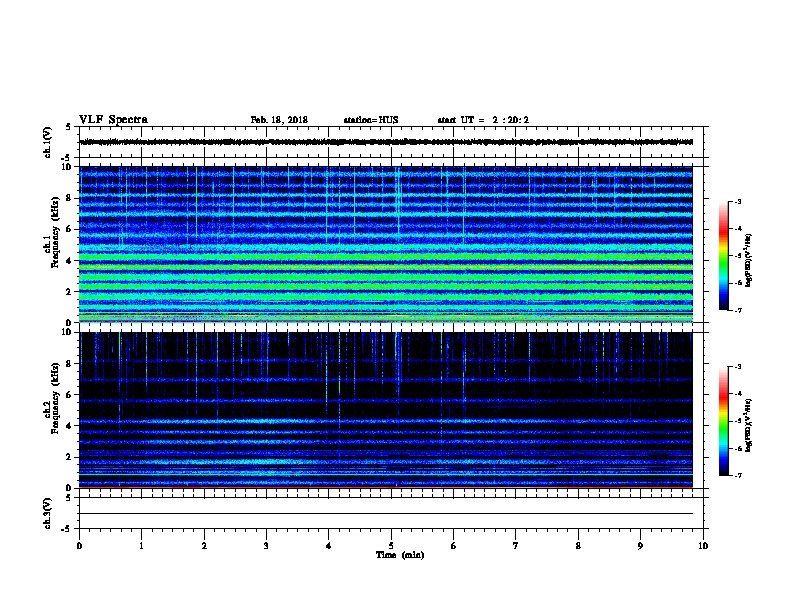Click the ch.1 color bar unit label
The height and width of the screenshot is (612, 792).
pos(748,260)
